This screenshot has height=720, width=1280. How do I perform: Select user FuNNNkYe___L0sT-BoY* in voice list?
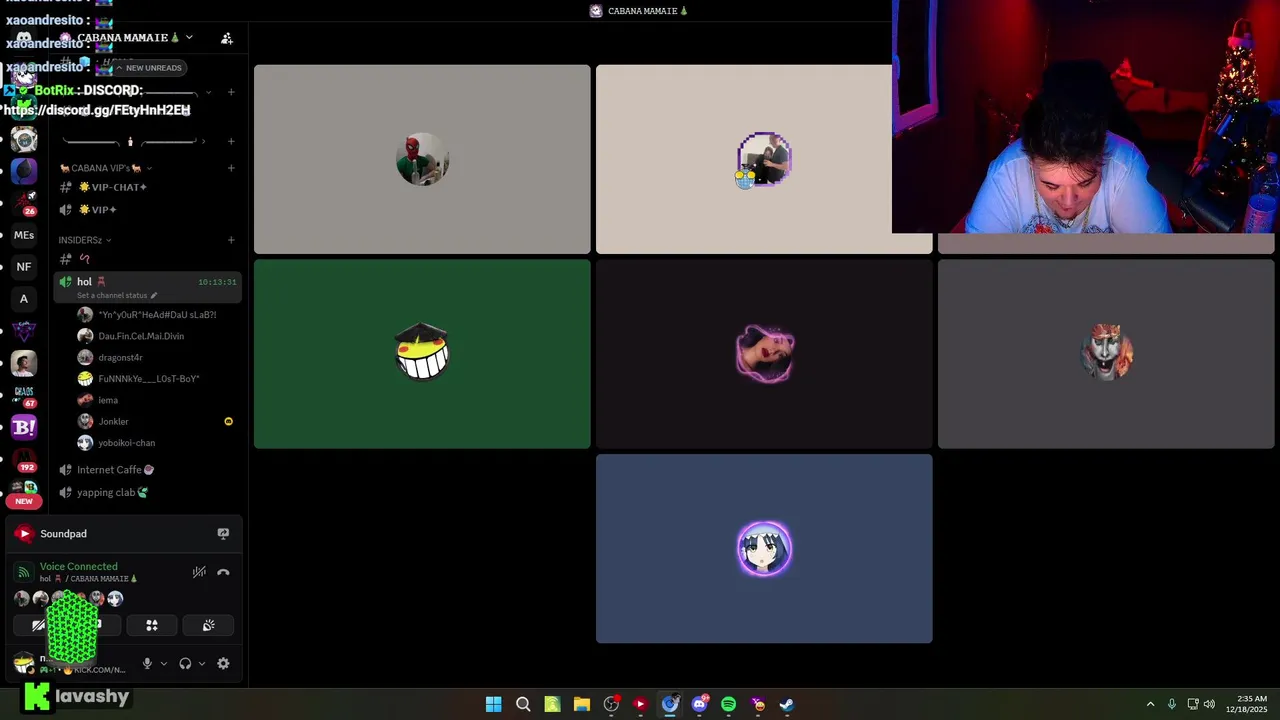pos(148,379)
